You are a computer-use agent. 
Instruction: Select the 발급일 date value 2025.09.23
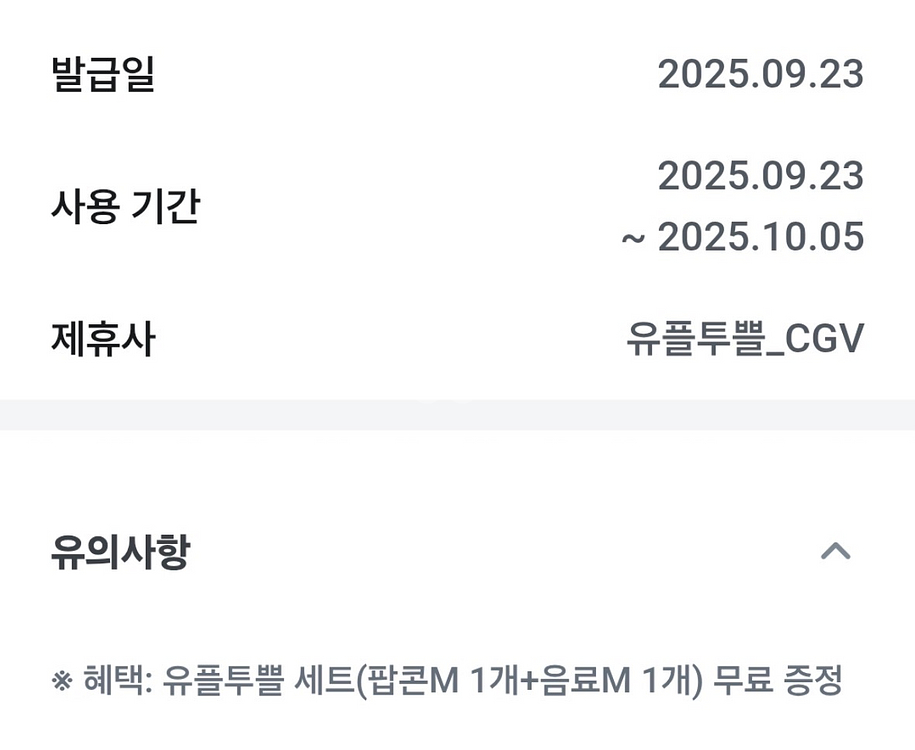(x=760, y=75)
